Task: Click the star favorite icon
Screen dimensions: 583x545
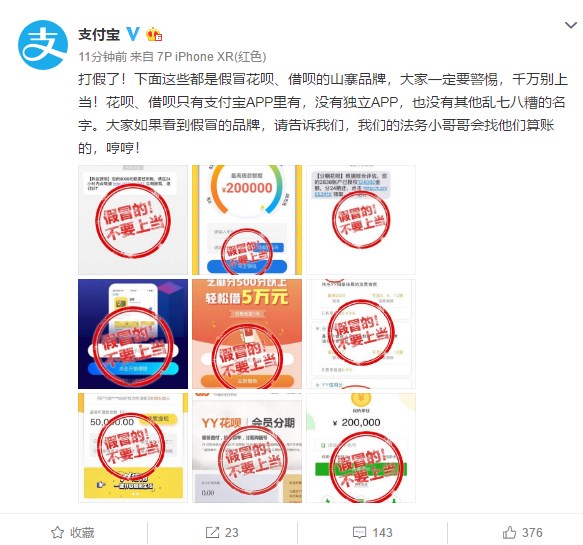Action: [57, 532]
